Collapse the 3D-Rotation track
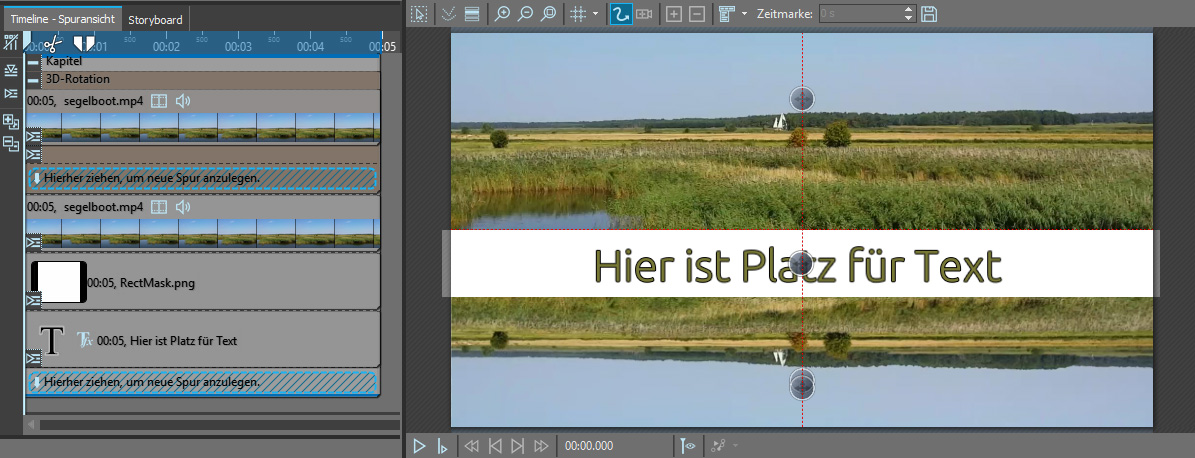This screenshot has height=458, width=1195. coord(33,79)
